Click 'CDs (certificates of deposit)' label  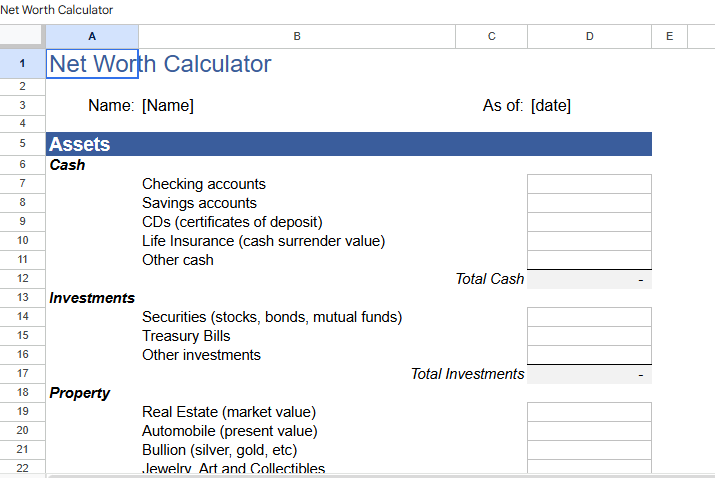(232, 222)
